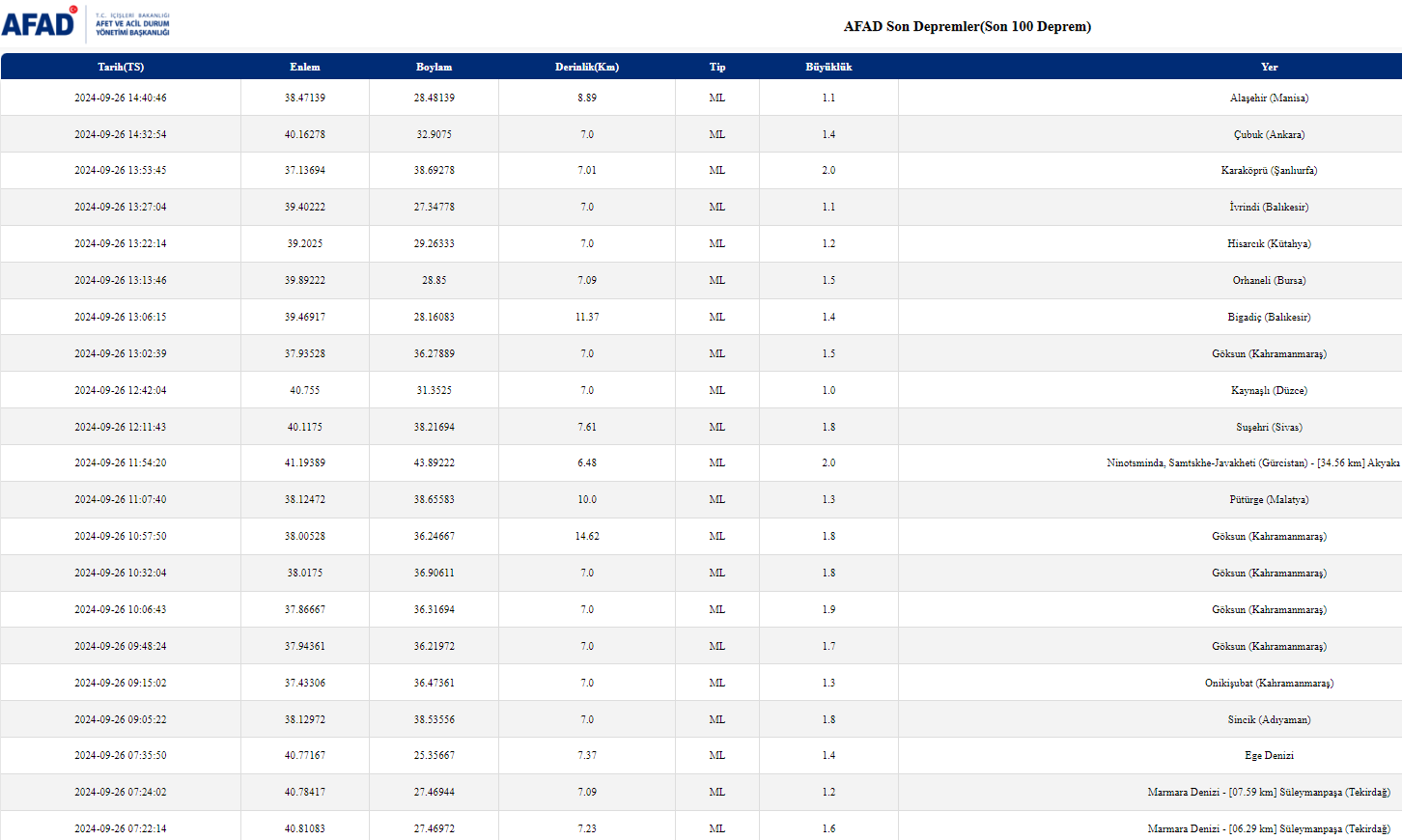Select the Ege Denizi location
The width and height of the screenshot is (1402, 840).
pyautogui.click(x=1270, y=755)
